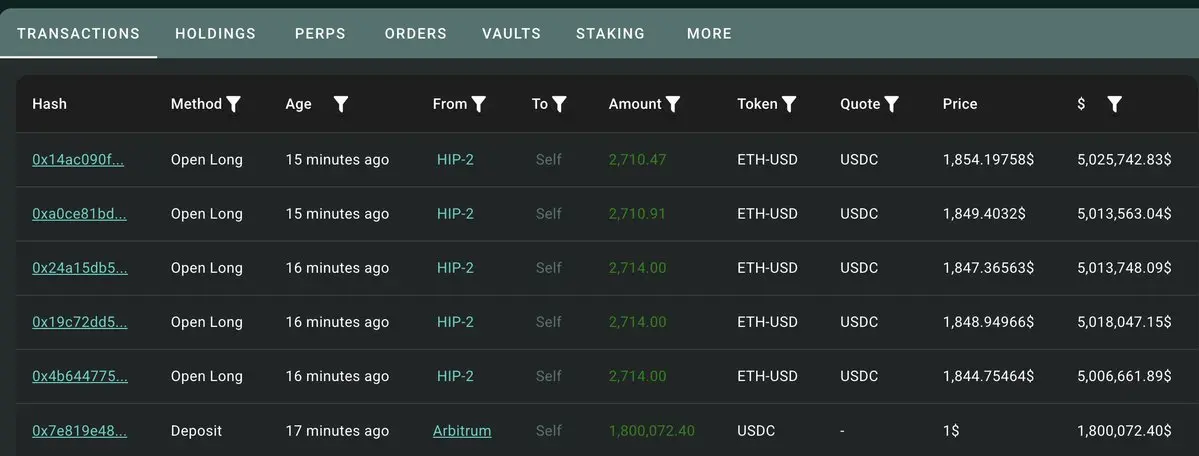This screenshot has width=1199, height=456.
Task: Click the Price column header
Action: (x=960, y=104)
